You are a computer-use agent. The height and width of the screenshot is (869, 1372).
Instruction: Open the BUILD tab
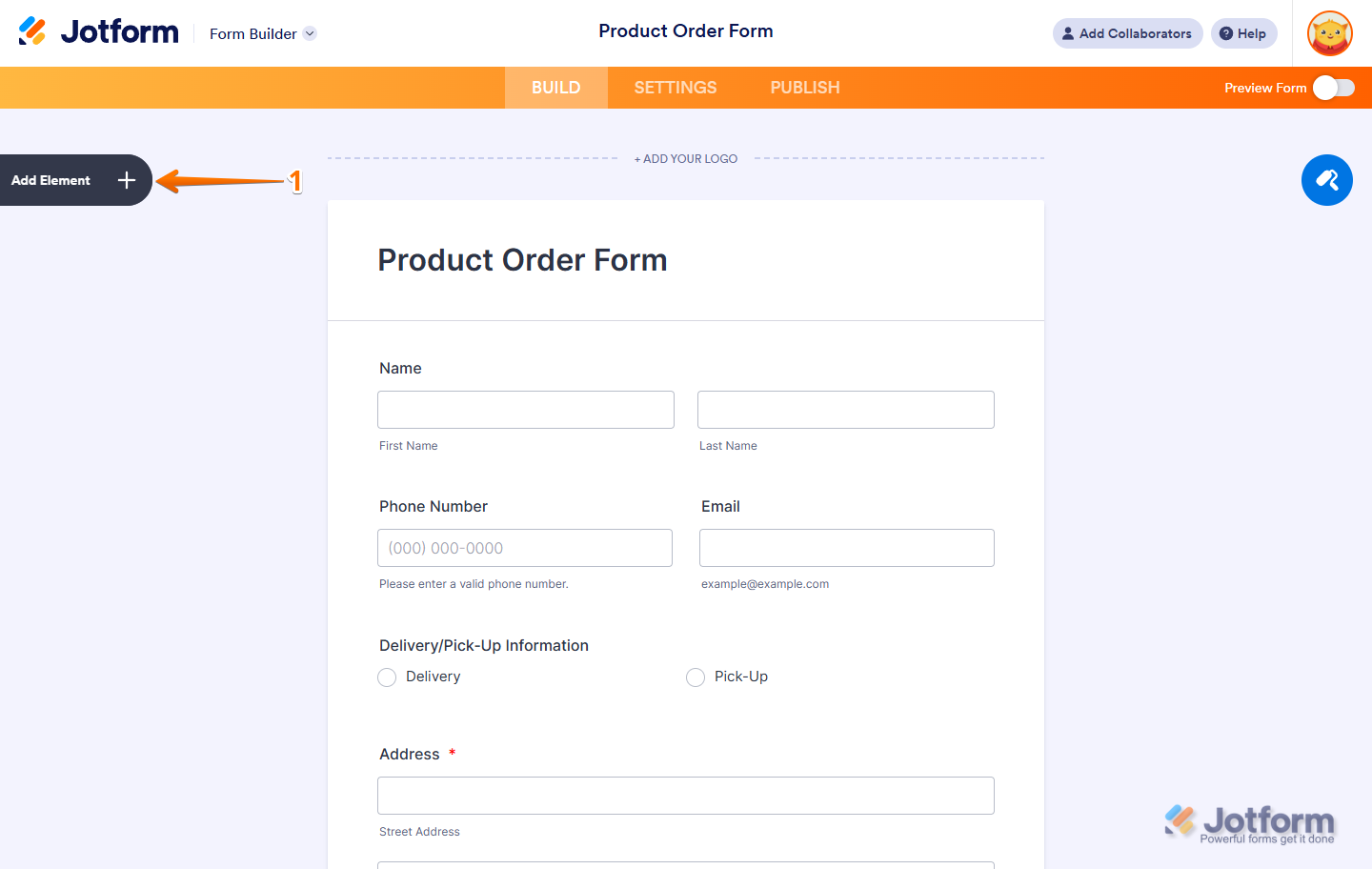556,88
